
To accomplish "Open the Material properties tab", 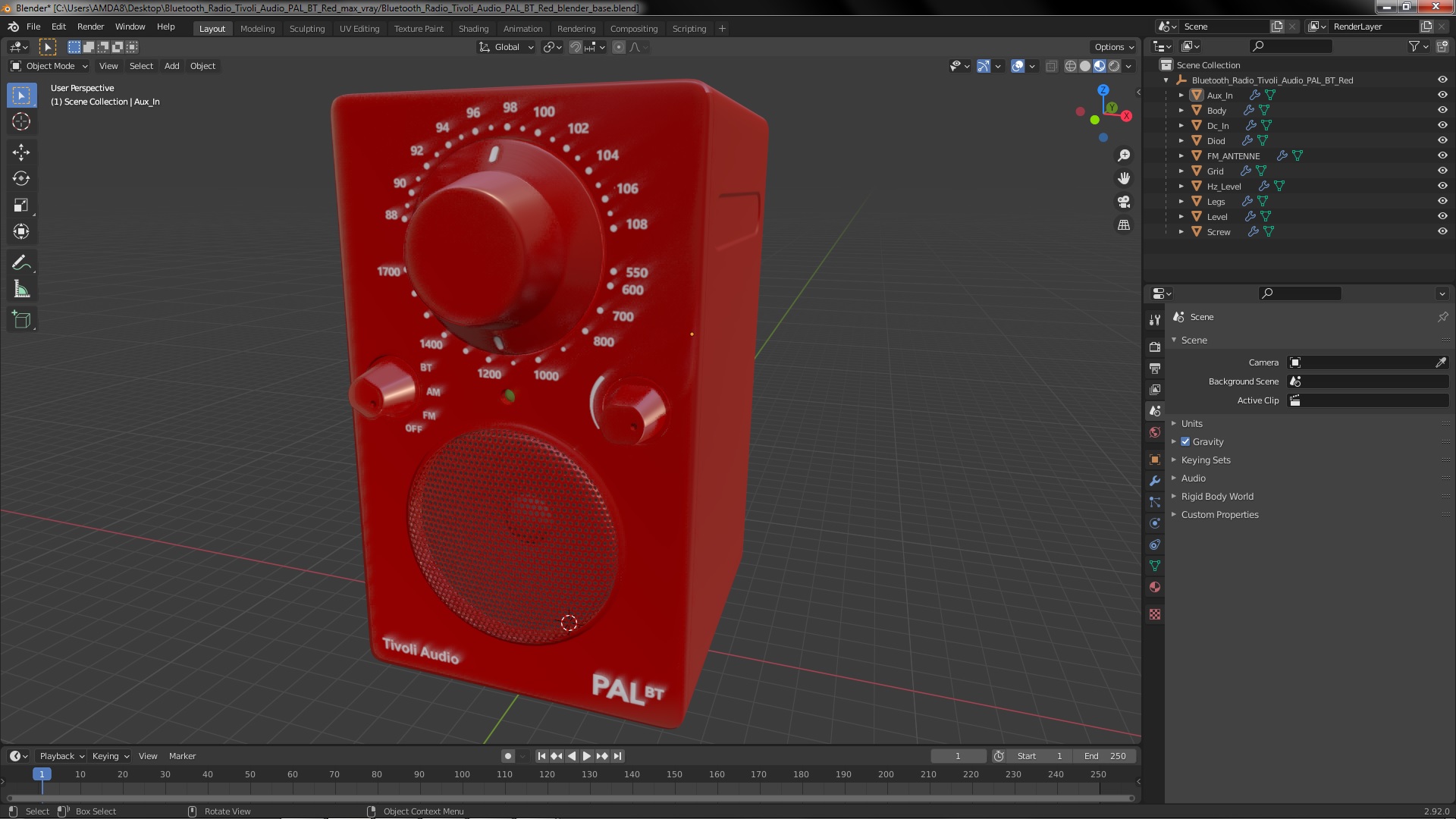I will [1154, 587].
